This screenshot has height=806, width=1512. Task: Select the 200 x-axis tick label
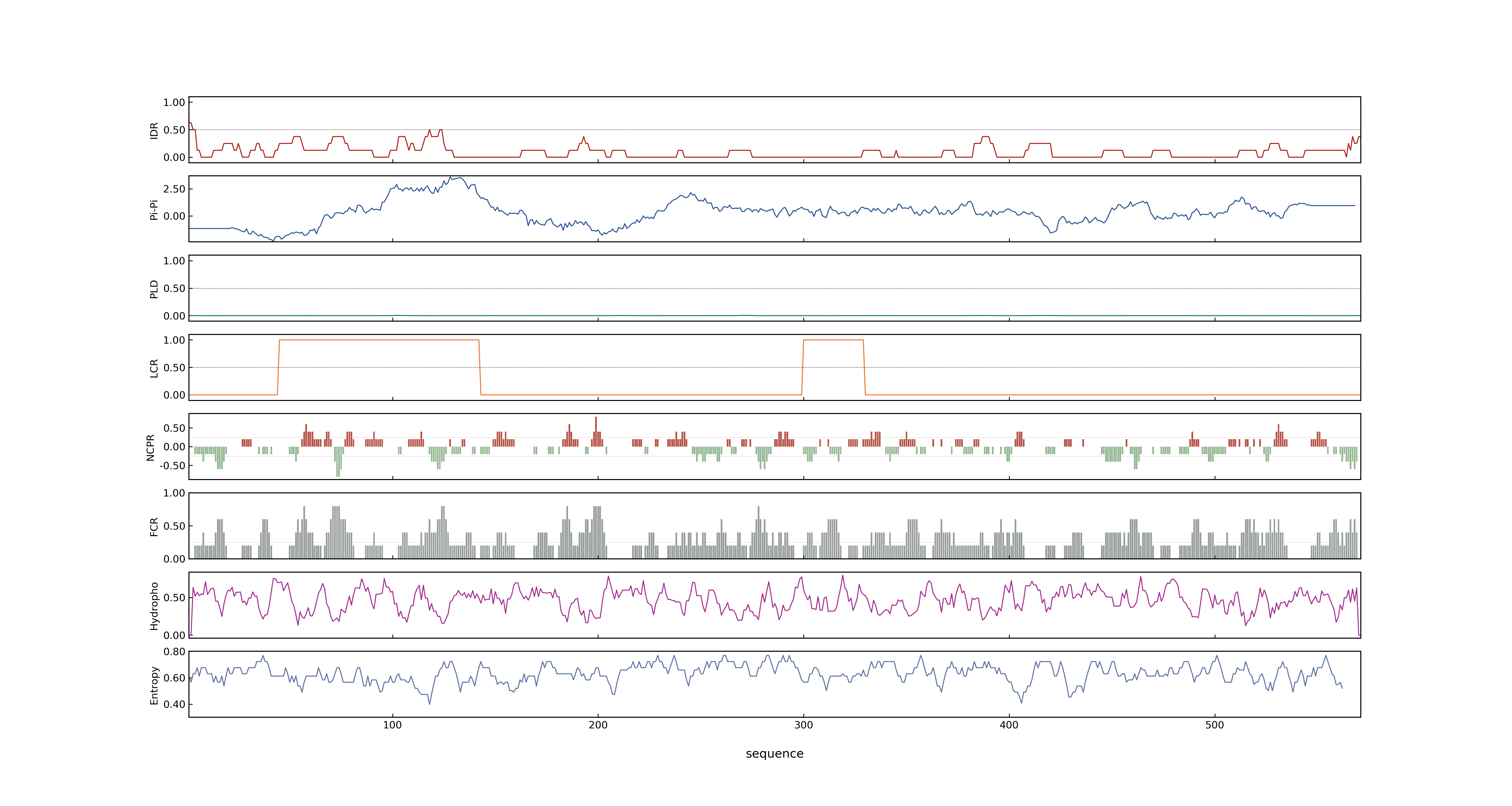coord(598,725)
